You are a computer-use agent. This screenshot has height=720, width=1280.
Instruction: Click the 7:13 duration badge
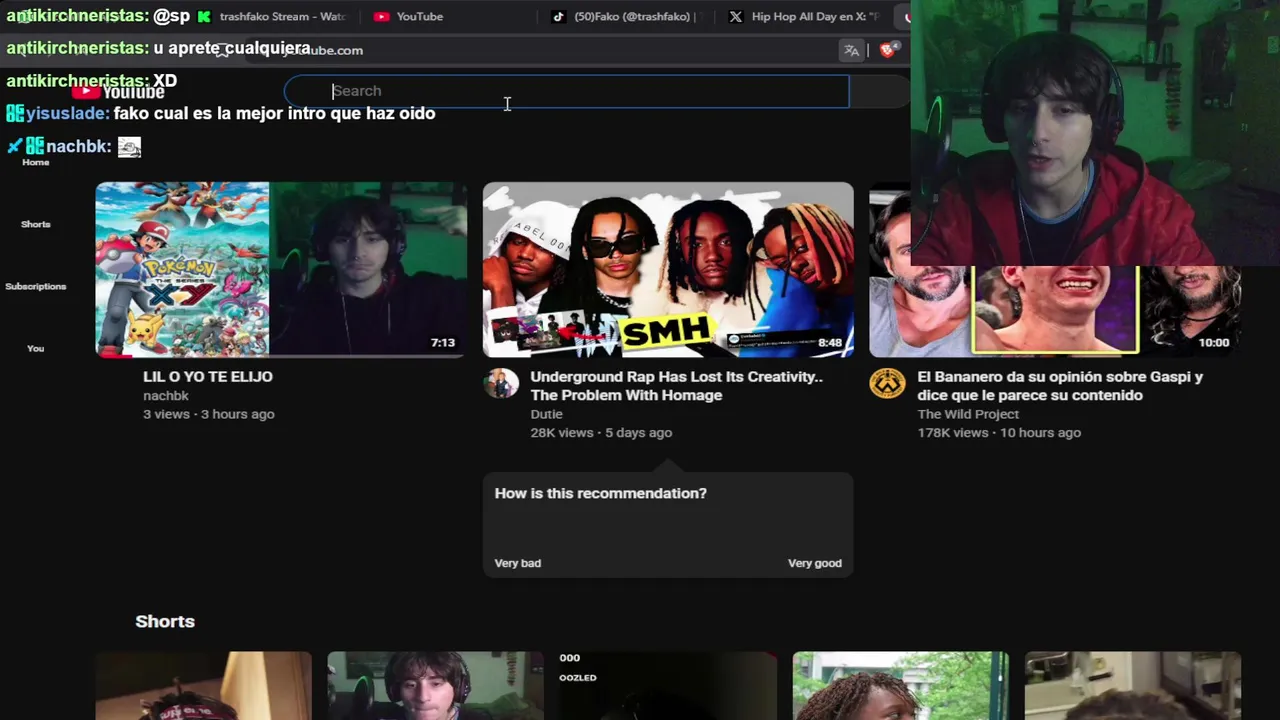coord(443,343)
